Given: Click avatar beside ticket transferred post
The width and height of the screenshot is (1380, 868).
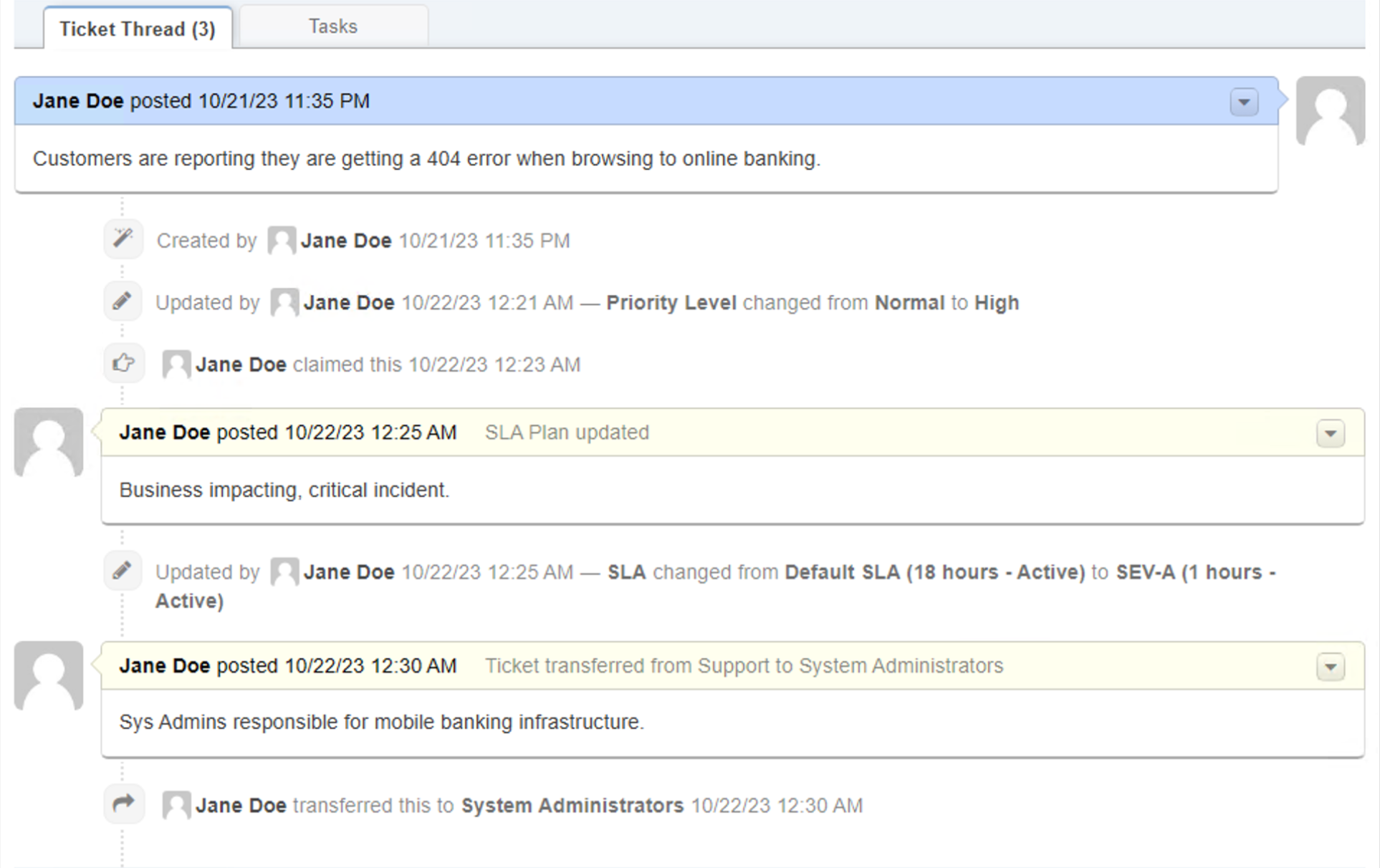Looking at the screenshot, I should click(x=49, y=675).
